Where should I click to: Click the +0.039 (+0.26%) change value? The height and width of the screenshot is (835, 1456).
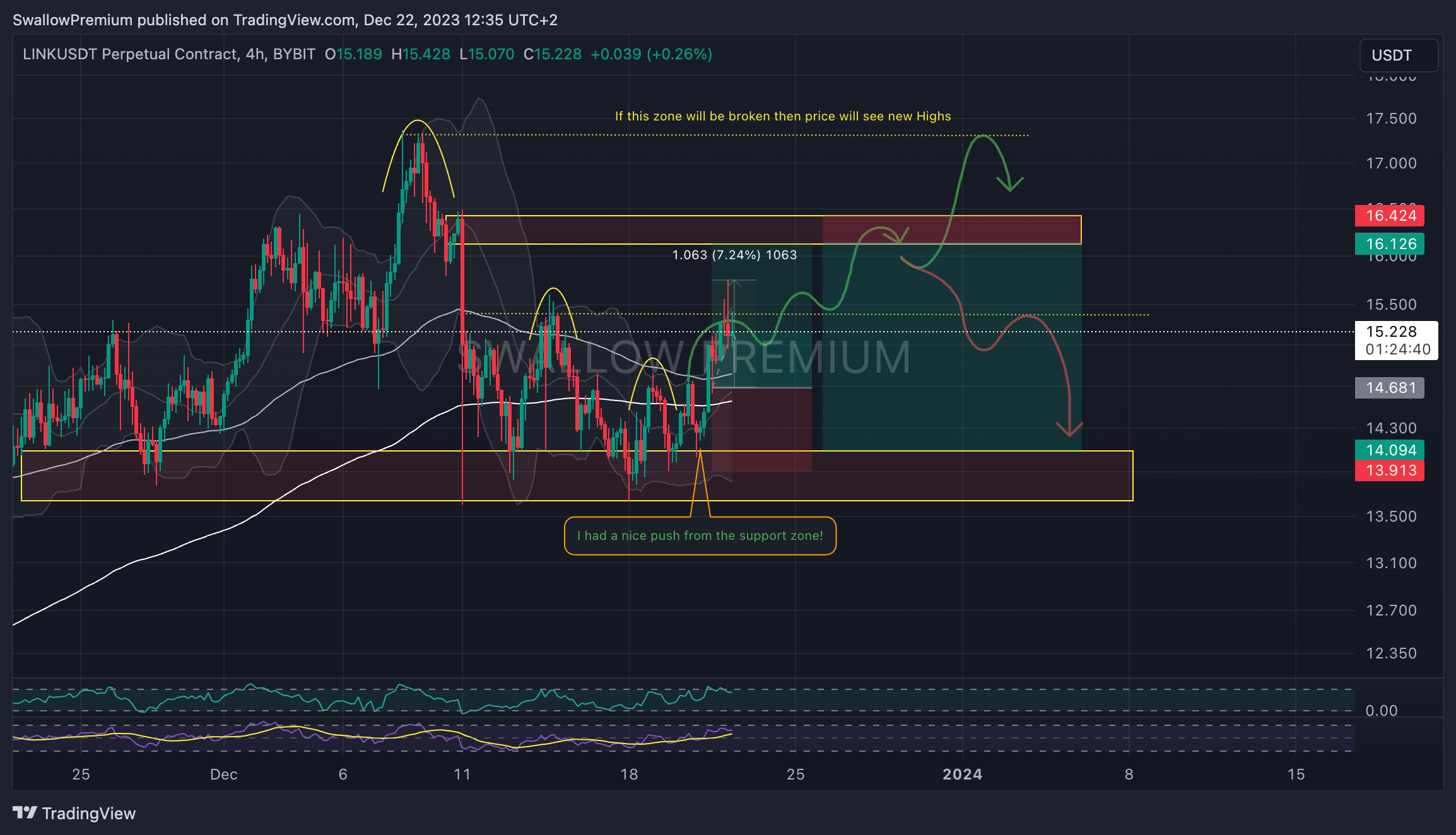pos(651,54)
